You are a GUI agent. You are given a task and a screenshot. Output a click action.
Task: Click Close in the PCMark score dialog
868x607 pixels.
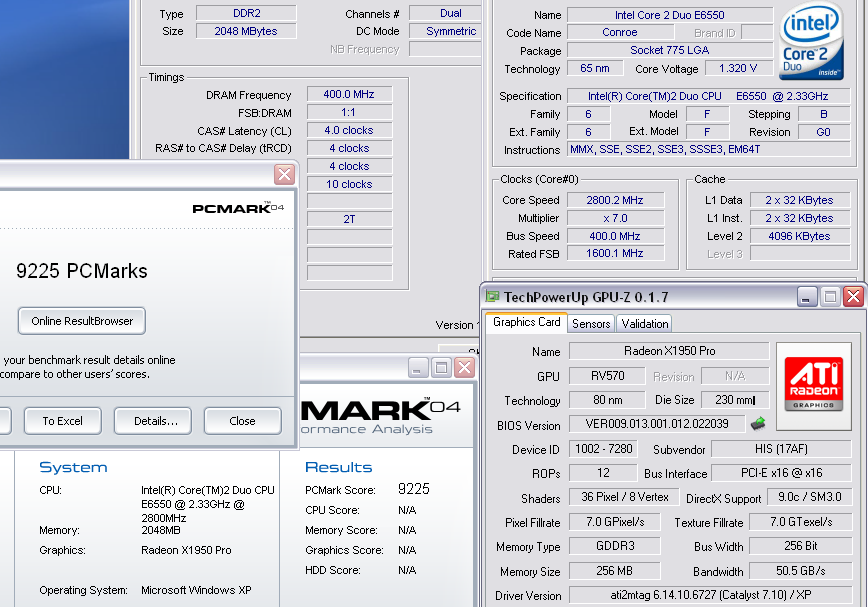[x=242, y=421]
